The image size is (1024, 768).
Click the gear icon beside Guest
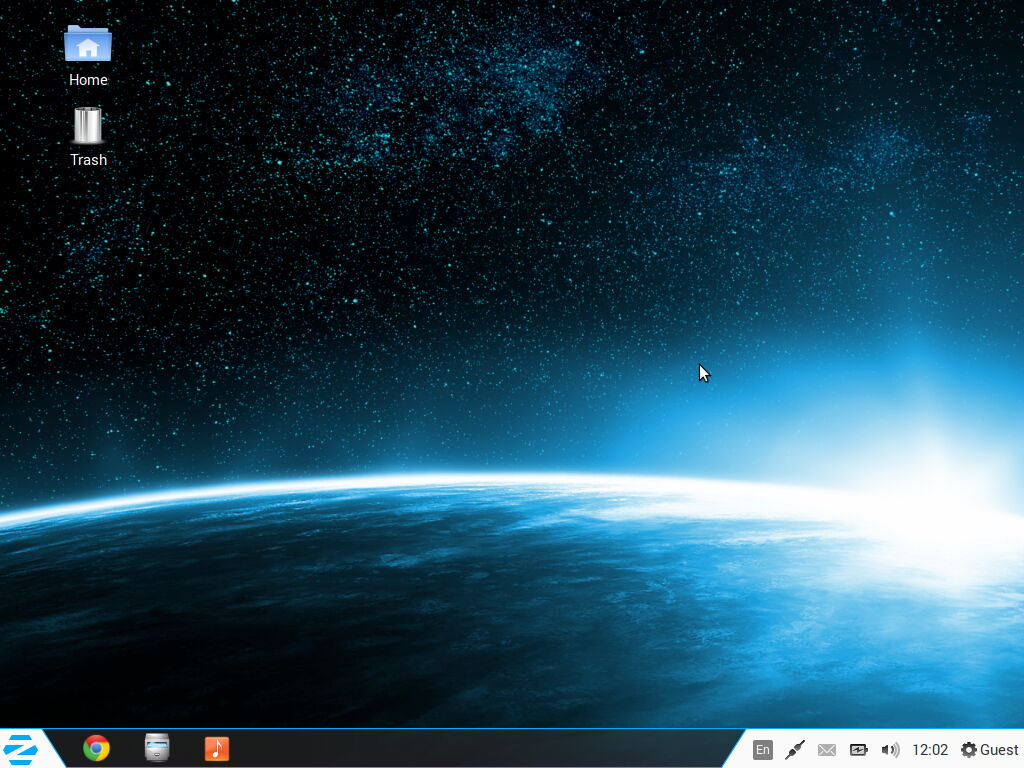(968, 750)
